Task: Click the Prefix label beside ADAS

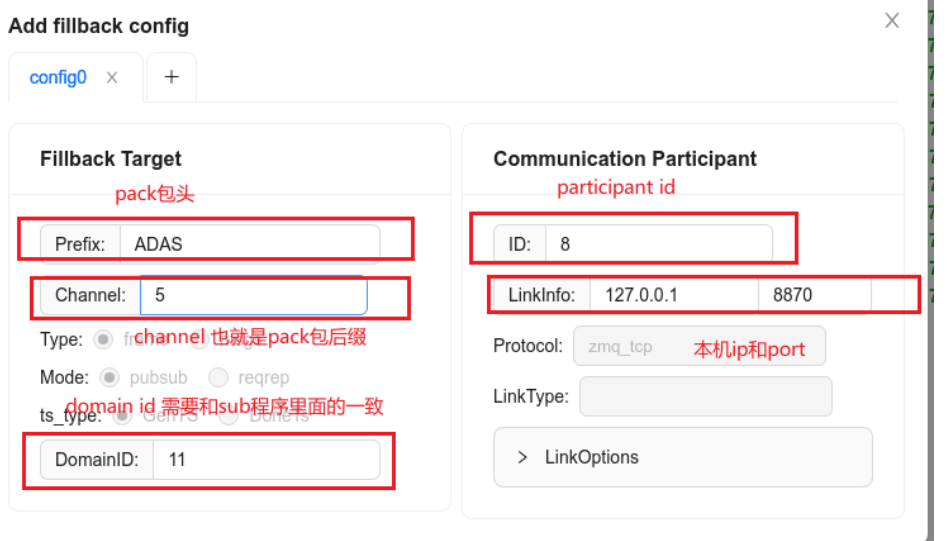Action: (80, 243)
